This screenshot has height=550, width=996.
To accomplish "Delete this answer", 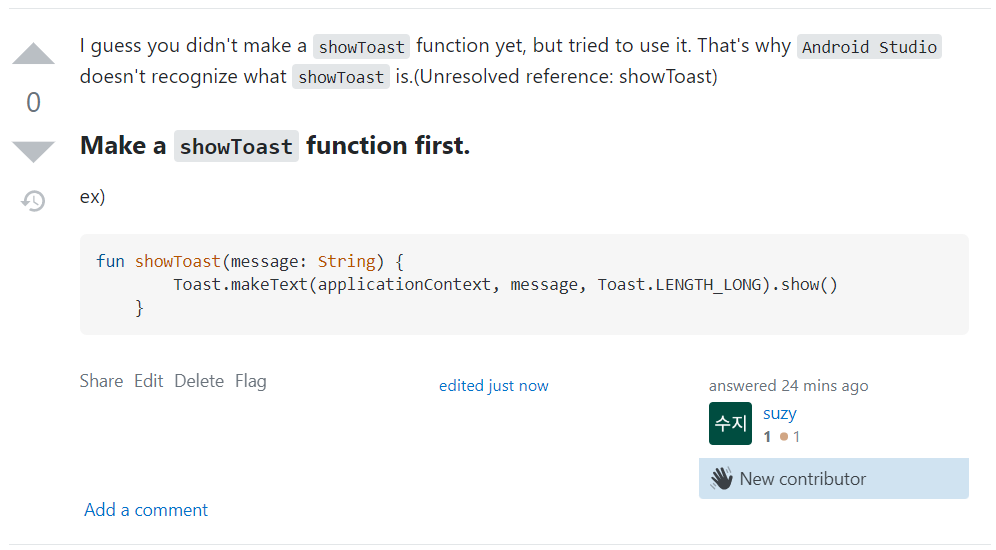I will [199, 381].
